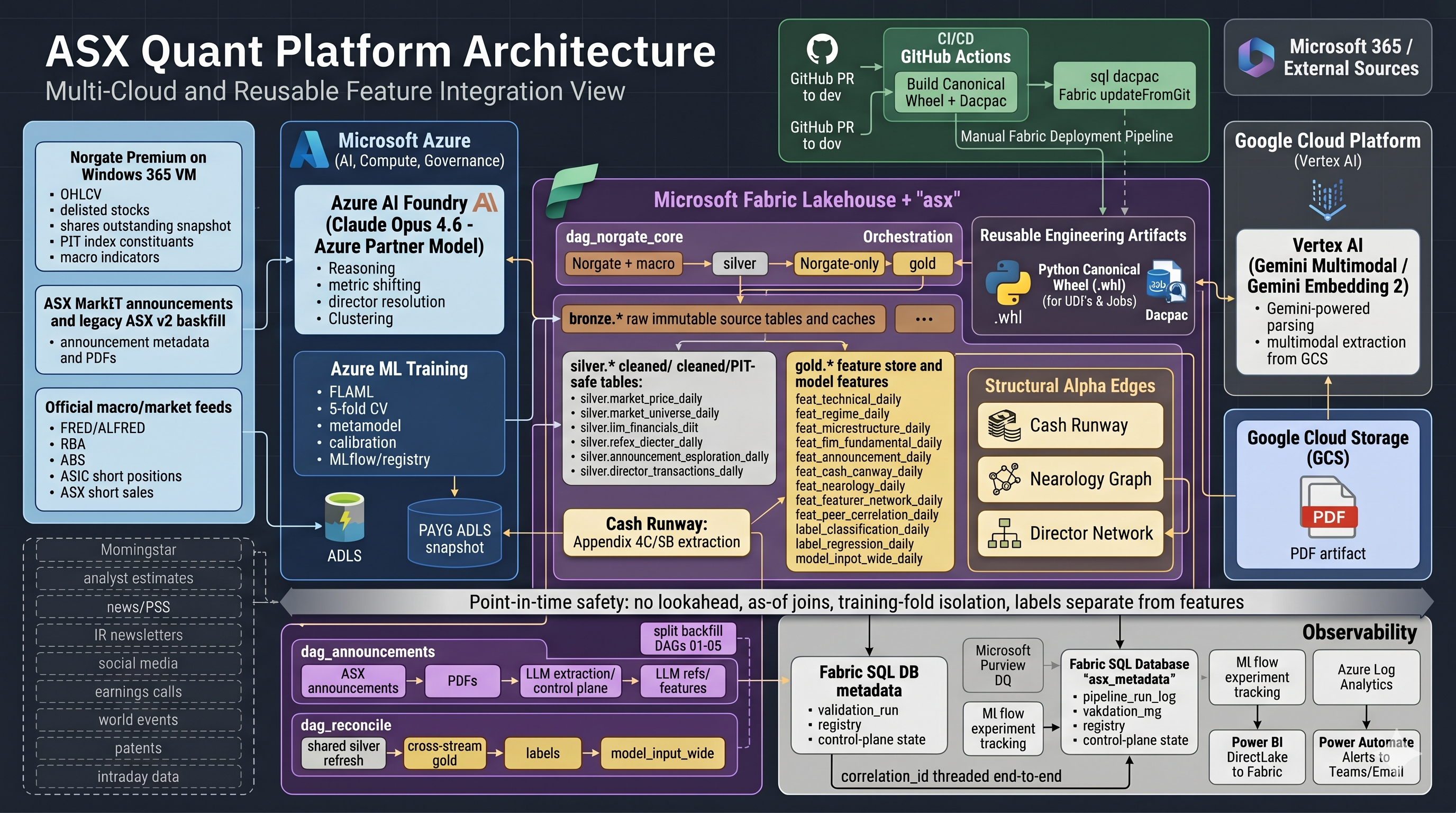The image size is (1456, 813).
Task: Click the Morningstar dashed source box
Action: point(139,549)
